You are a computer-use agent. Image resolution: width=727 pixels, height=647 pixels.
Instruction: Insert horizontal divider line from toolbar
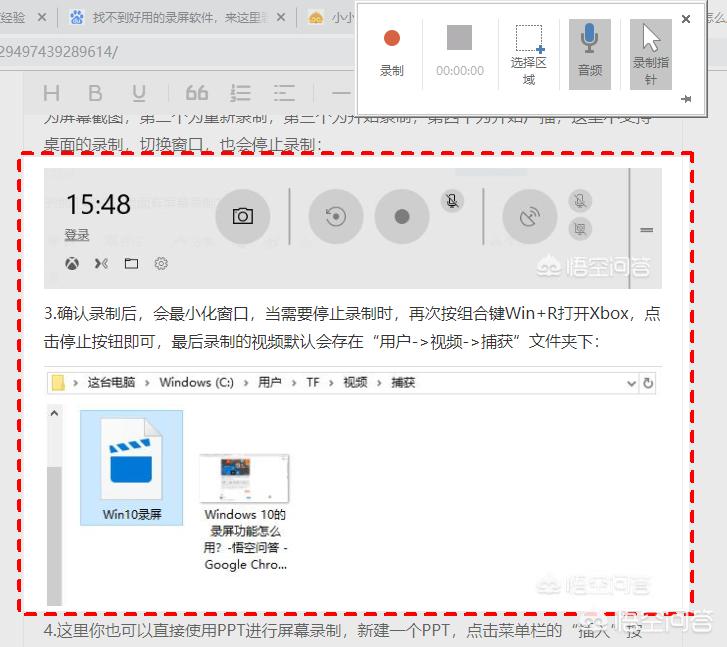[341, 93]
